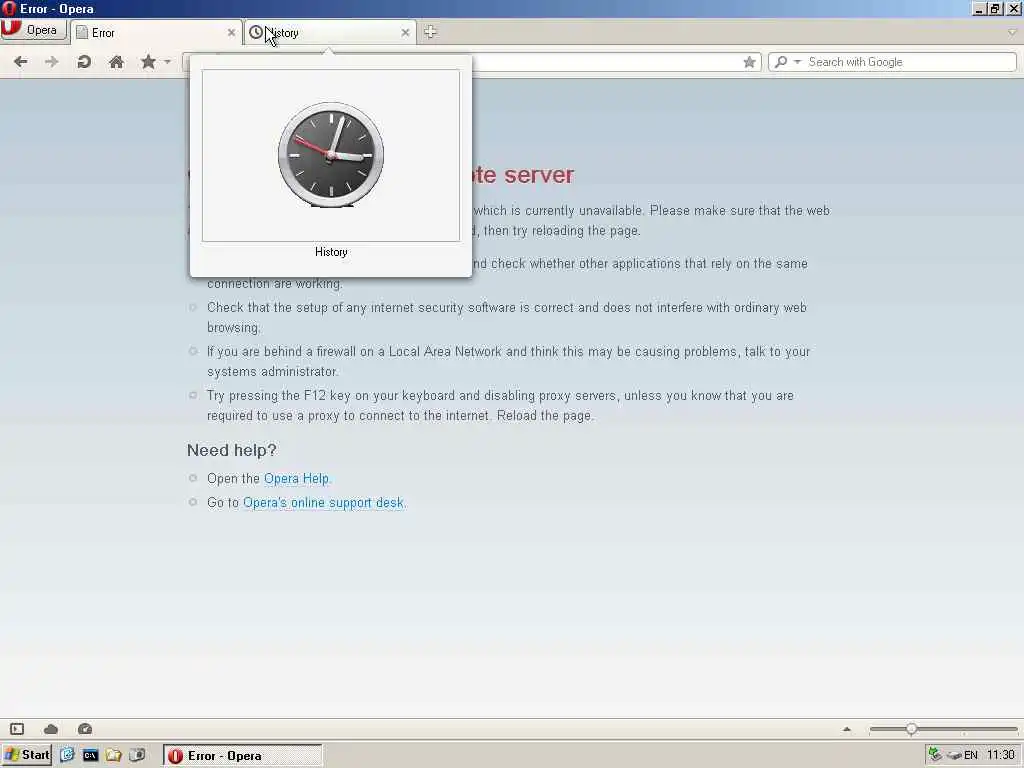1024x768 pixels.
Task: Reload the current page
Action: pyautogui.click(x=84, y=62)
